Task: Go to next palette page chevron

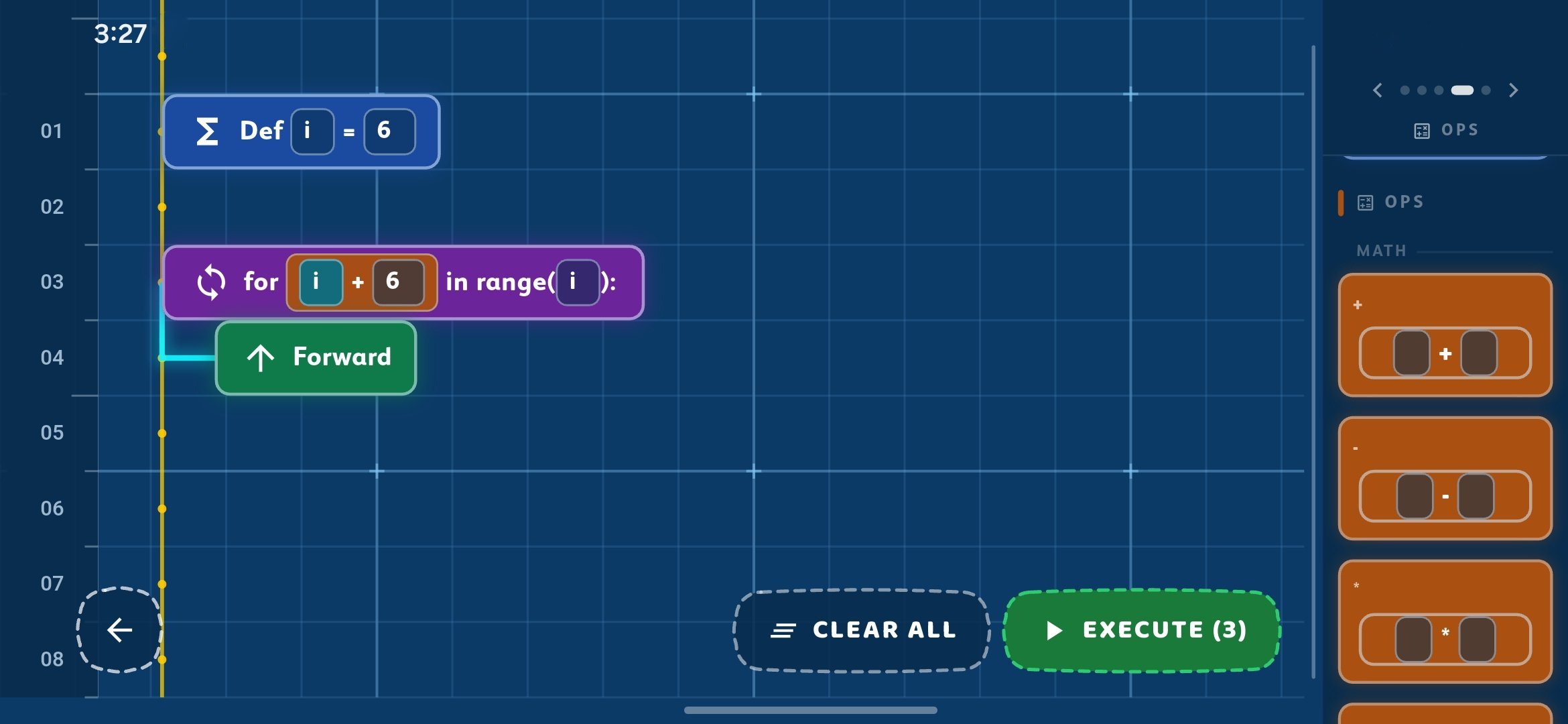Action: (x=1514, y=90)
